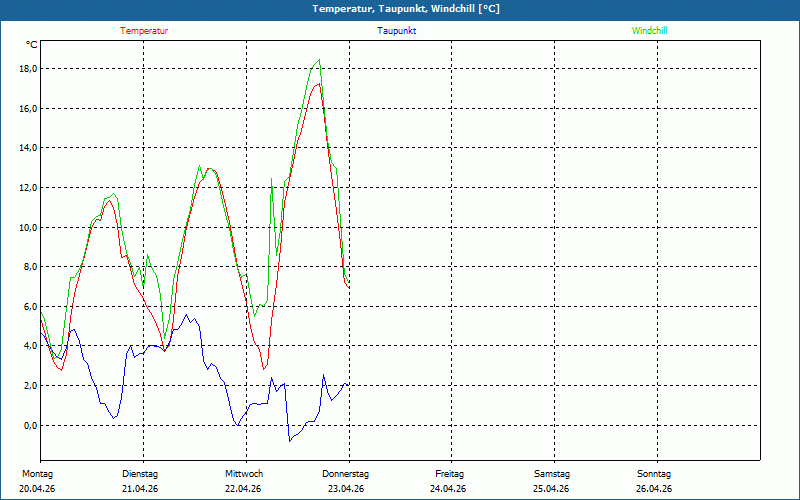Screen dimensions: 800x500
Task: Click the 20.04.26 date label
Action: coord(37,489)
